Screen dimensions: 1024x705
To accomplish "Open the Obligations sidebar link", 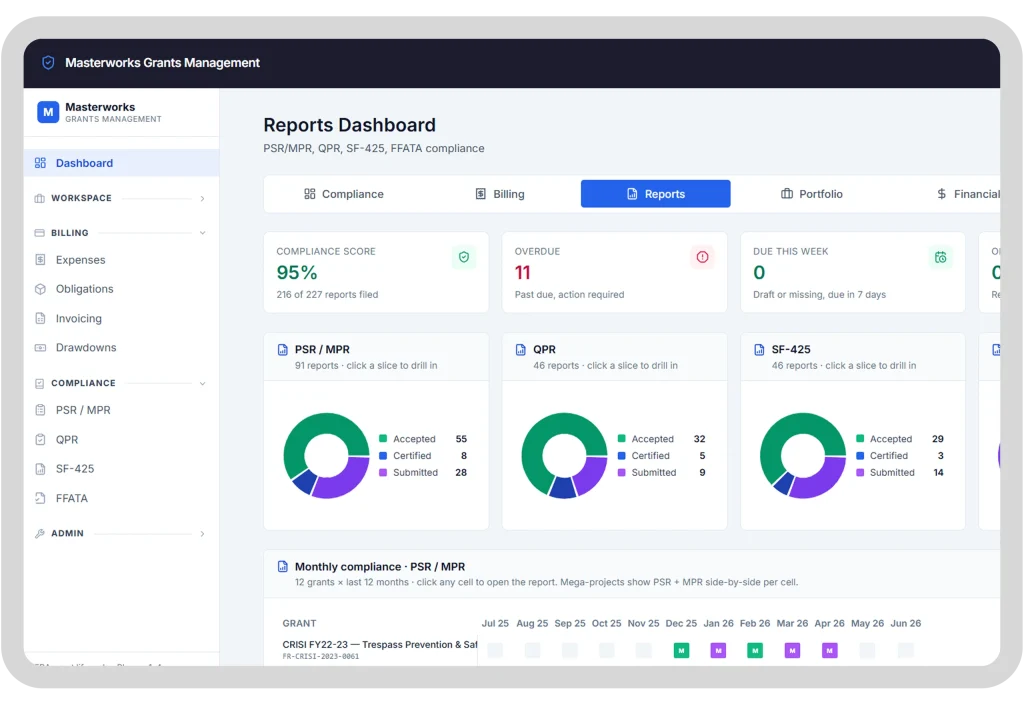I will point(84,289).
